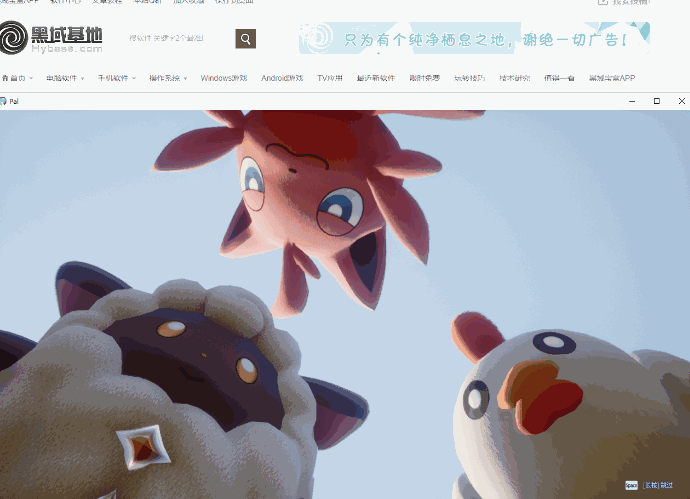Minimize the Pal game window
Viewport: 690px width, 499px height.
[x=632, y=101]
